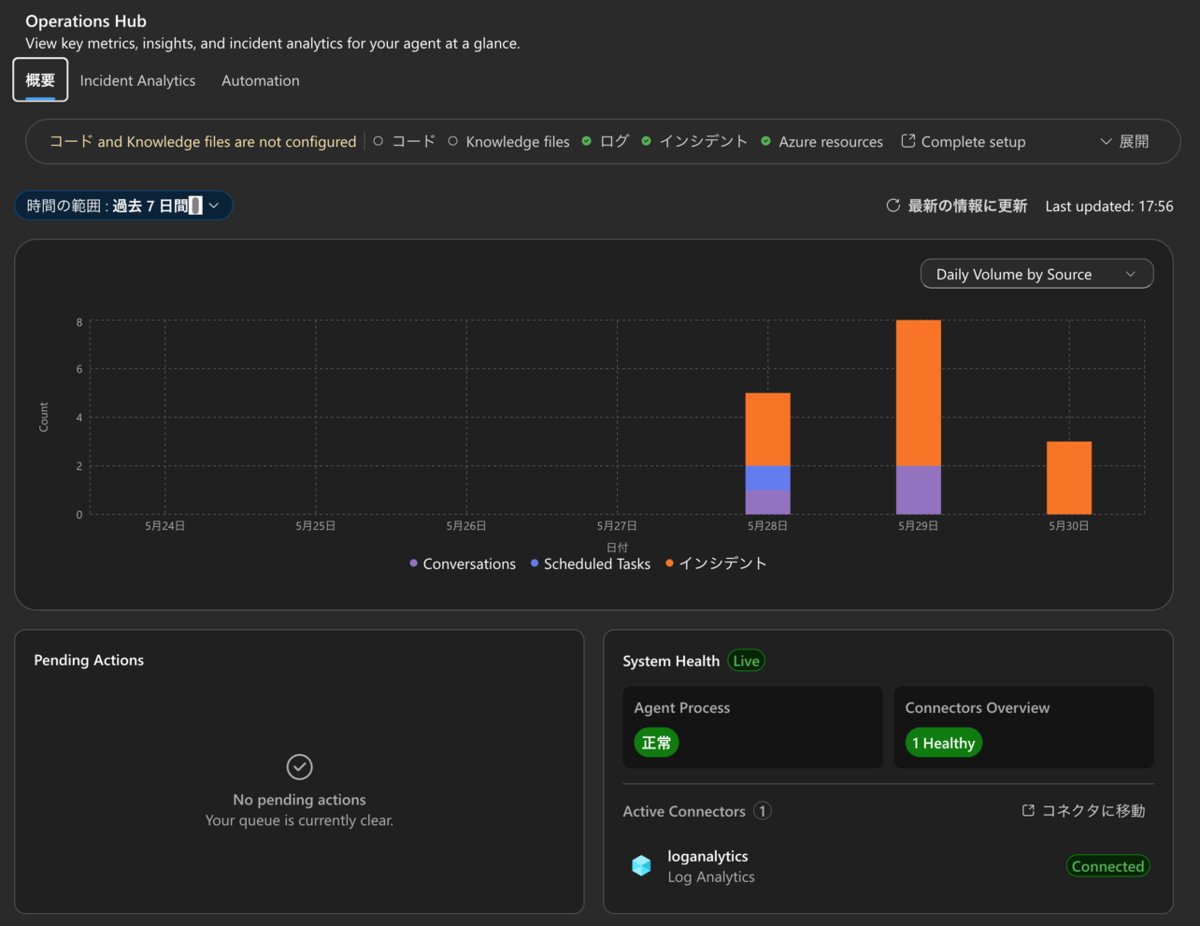Image resolution: width=1200 pixels, height=926 pixels.
Task: Switch to the Incident Analytics tab
Action: (x=138, y=81)
